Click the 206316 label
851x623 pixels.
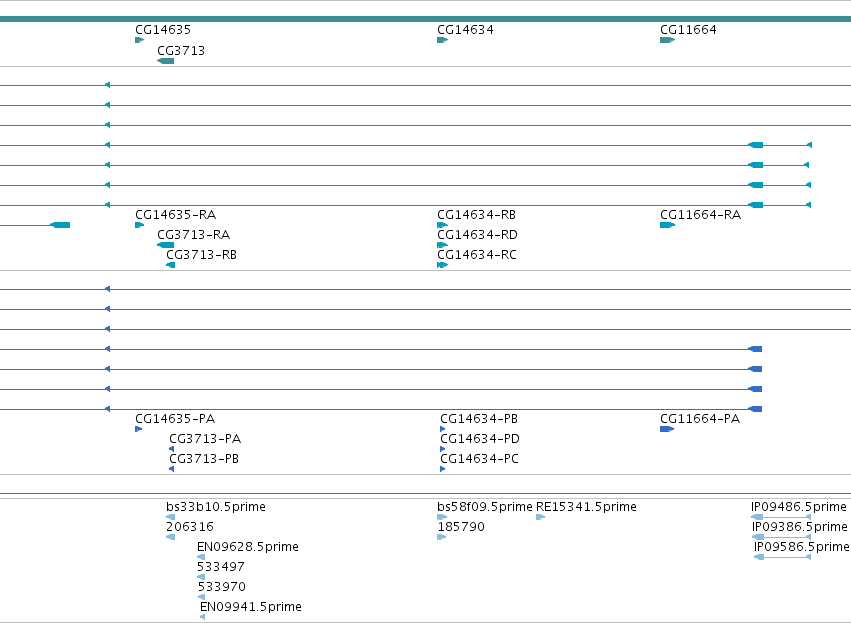[190, 526]
